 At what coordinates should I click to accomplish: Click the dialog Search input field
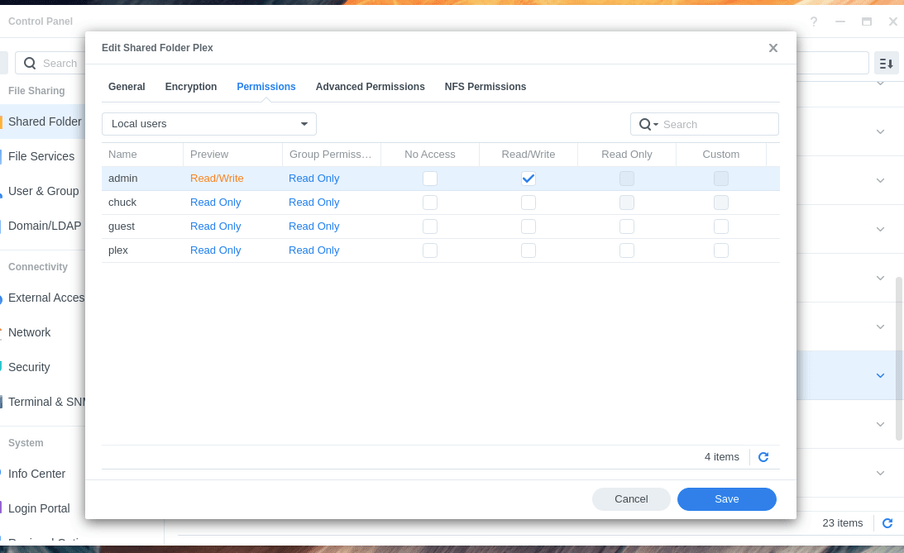(705, 125)
